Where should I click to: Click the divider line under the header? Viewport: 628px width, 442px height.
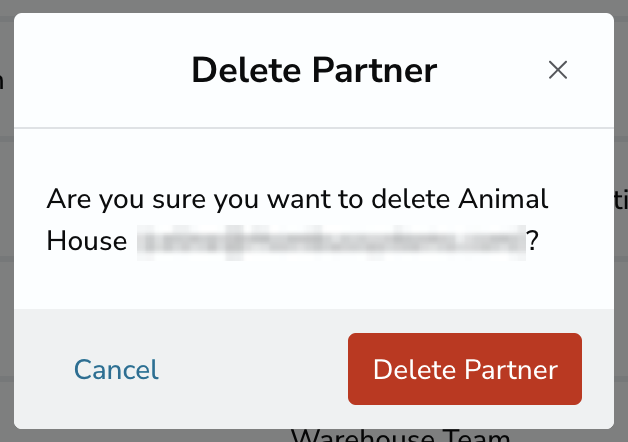click(x=314, y=128)
